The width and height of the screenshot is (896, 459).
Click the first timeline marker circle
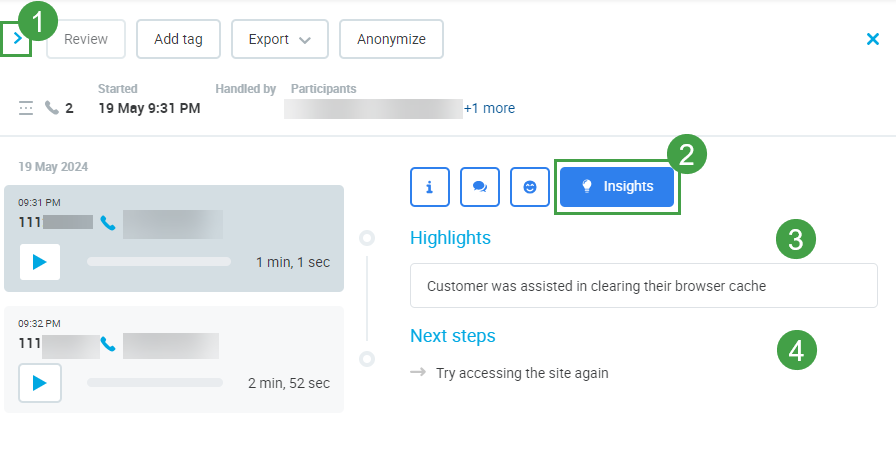click(x=367, y=238)
